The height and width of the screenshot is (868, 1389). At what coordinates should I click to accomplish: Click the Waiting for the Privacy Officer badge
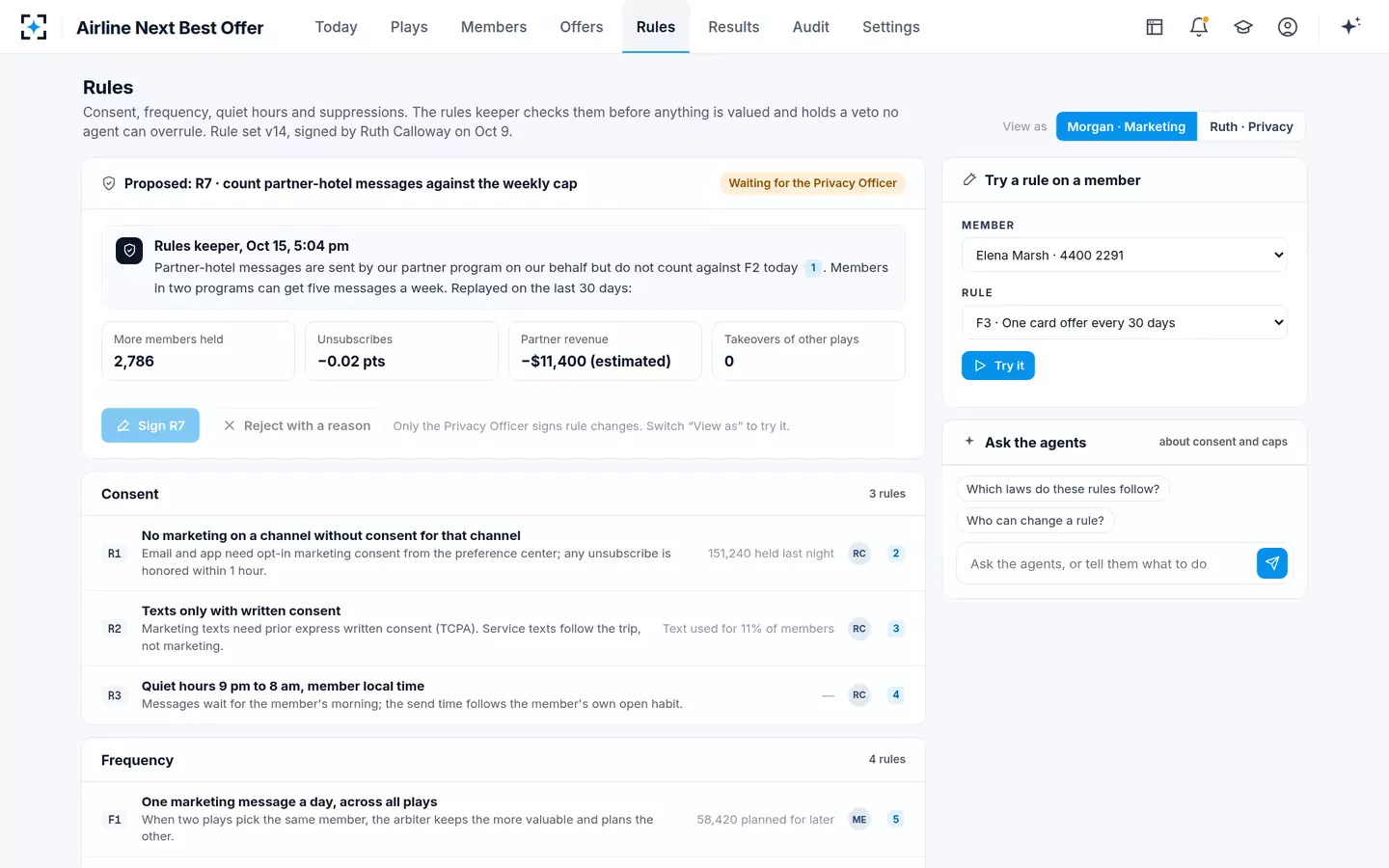[x=812, y=183]
